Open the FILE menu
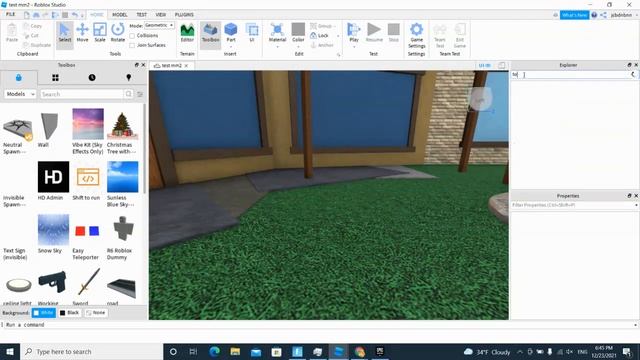The image size is (640, 360). coord(11,14)
